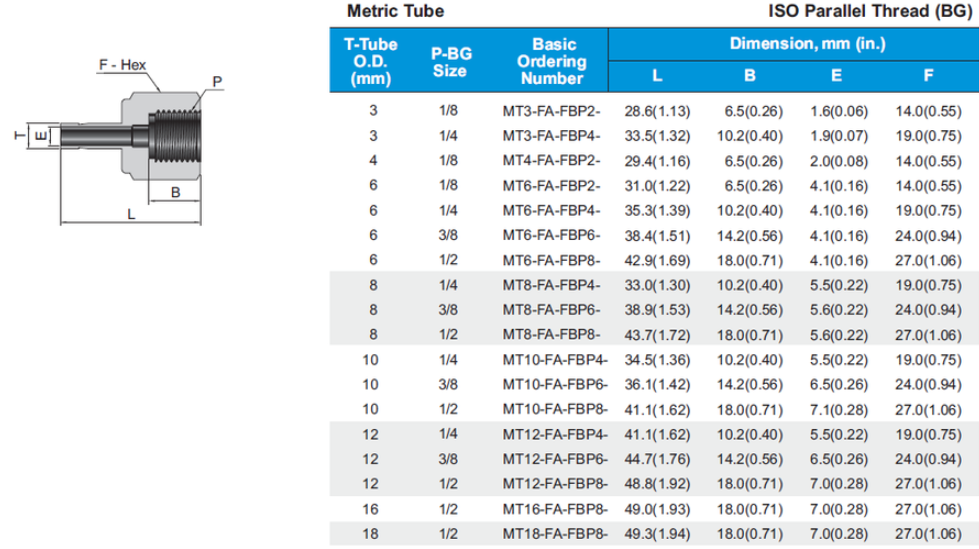Click the E value 7.1(0.28)
Image resolution: width=979 pixels, height=549 pixels.
click(838, 408)
